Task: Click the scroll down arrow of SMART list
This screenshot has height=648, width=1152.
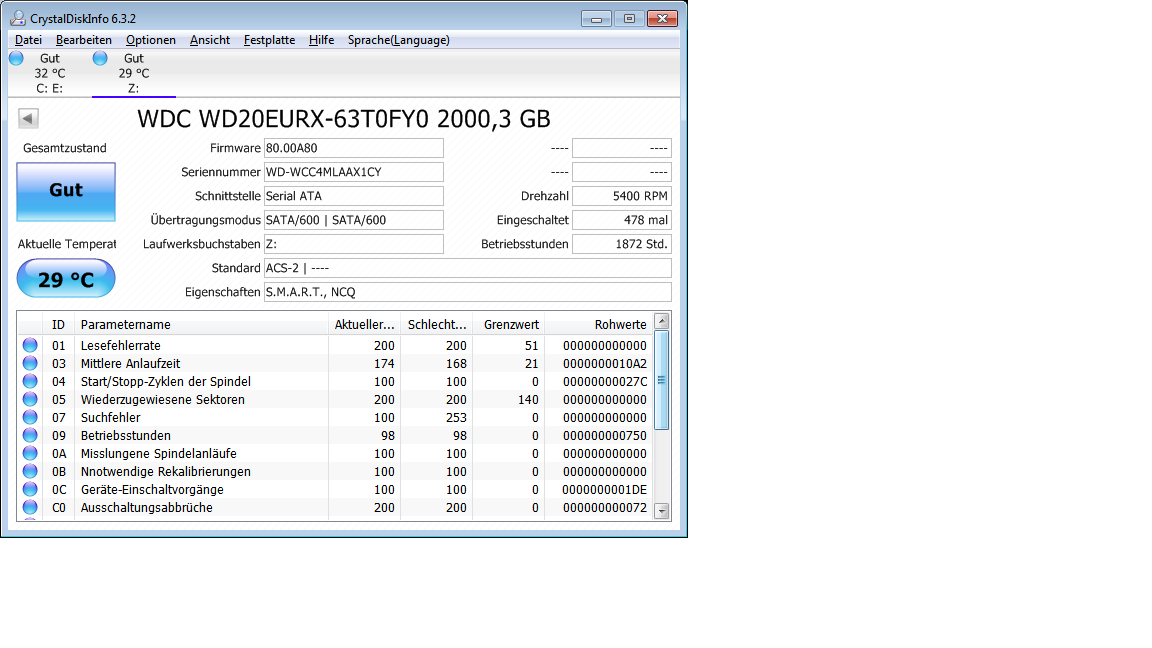Action: [661, 511]
